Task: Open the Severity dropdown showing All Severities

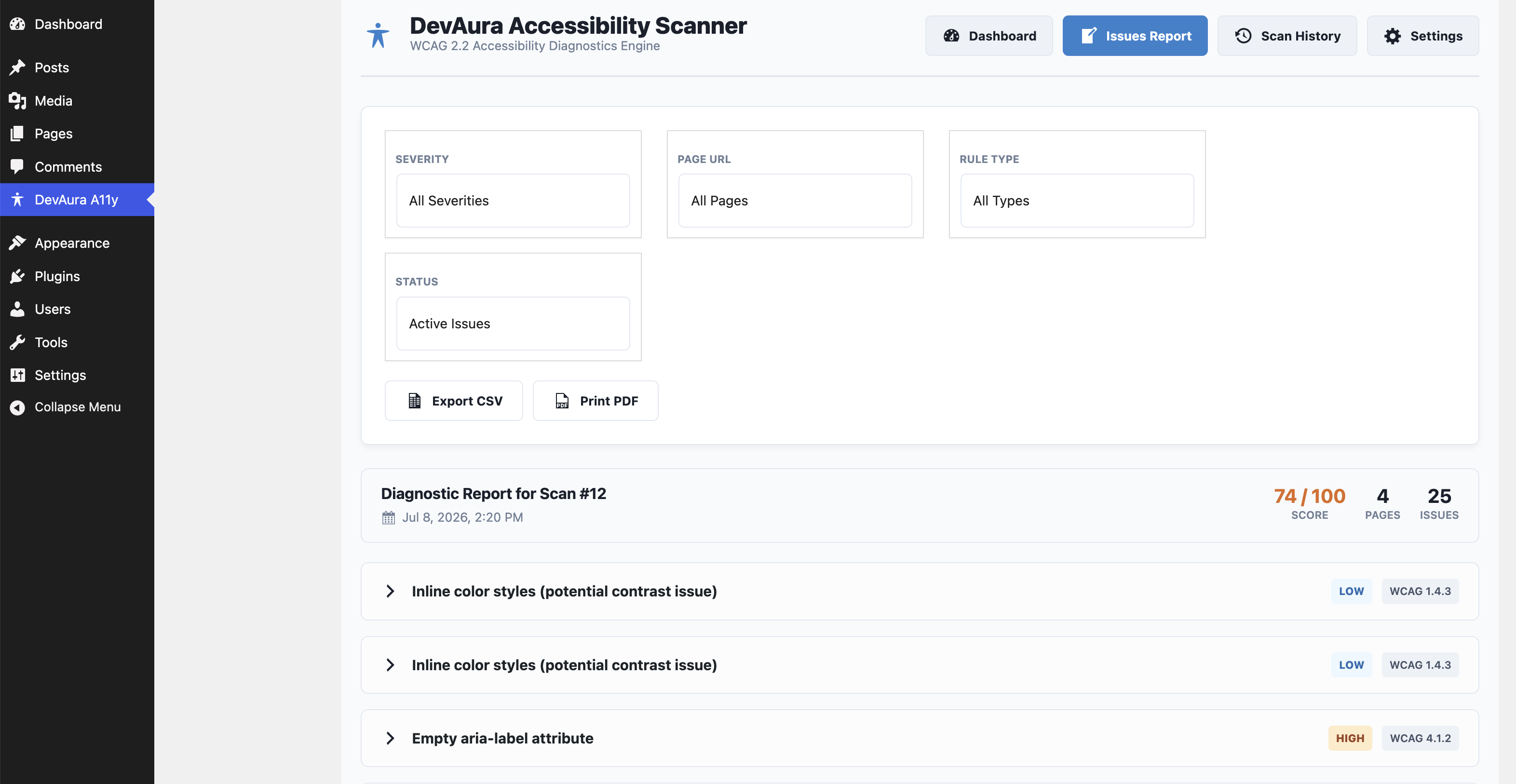Action: pyautogui.click(x=513, y=201)
